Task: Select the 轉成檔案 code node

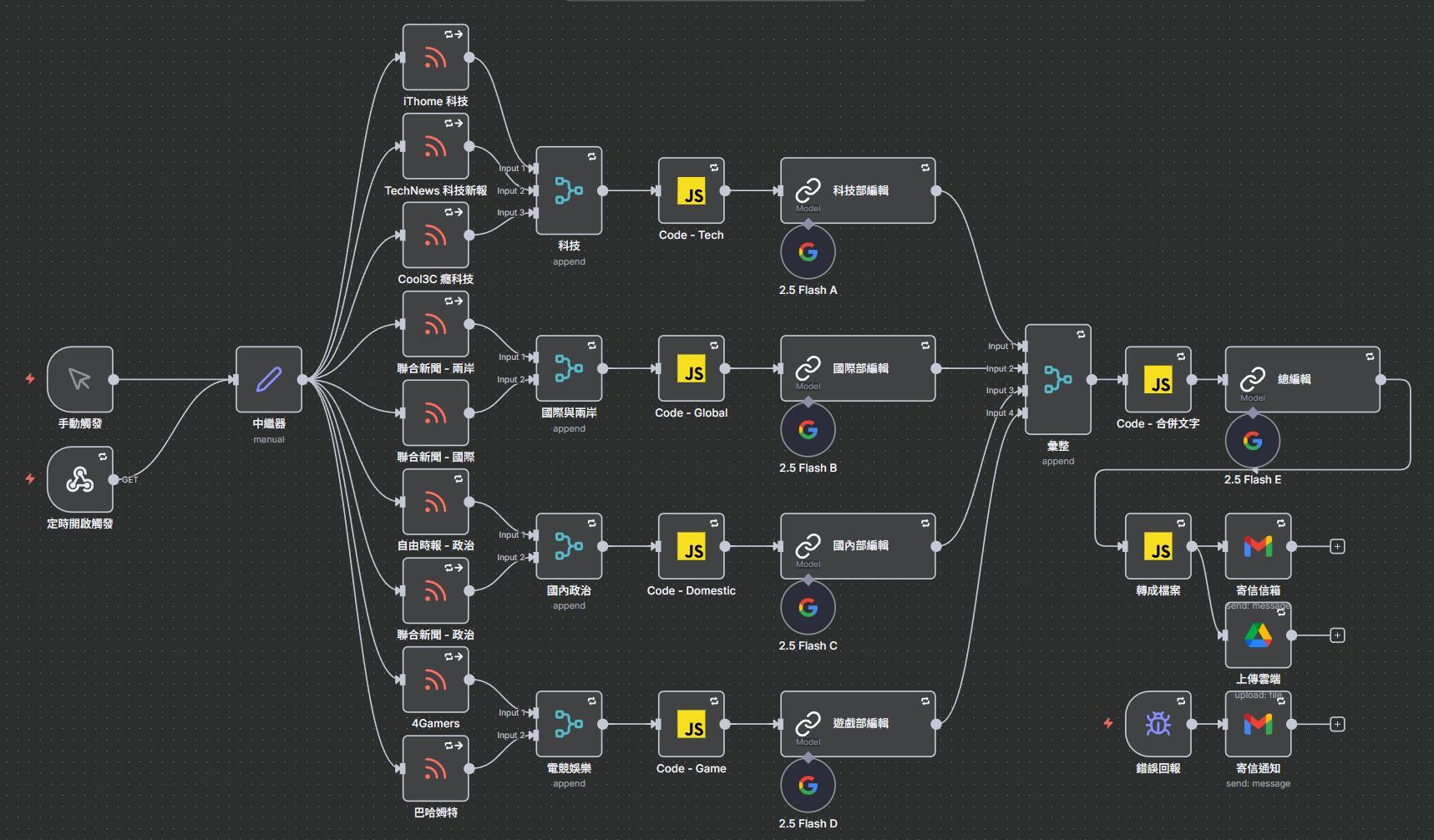Action: tap(1158, 547)
